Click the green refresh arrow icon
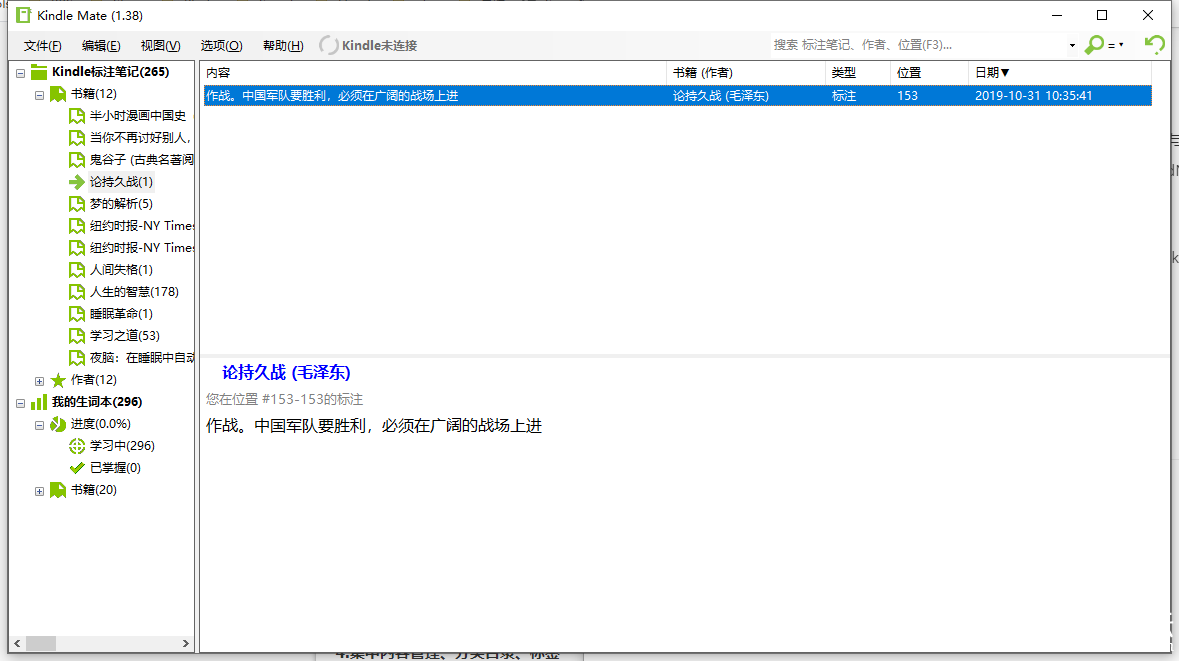This screenshot has width=1179, height=661. click(1154, 44)
